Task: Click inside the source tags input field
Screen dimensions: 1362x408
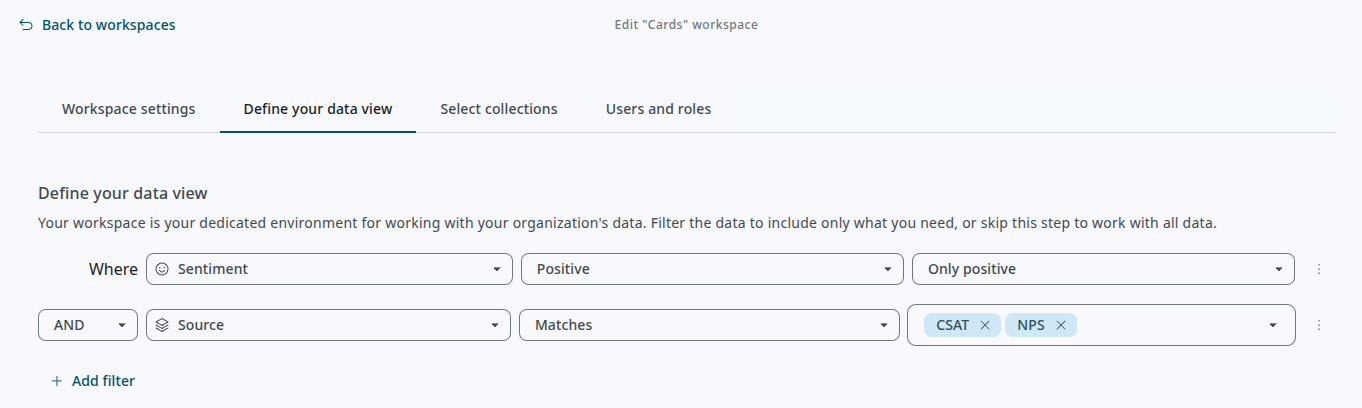Action: point(1165,325)
